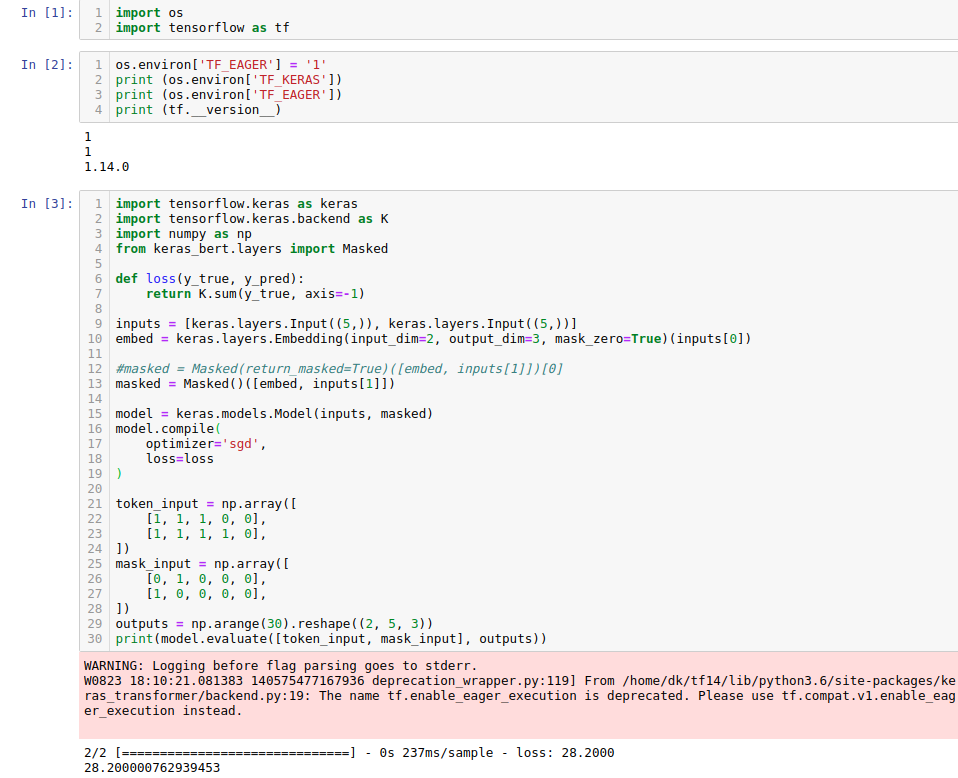958x778 pixels.
Task: Click print (os.environ['TF_EAGER']) line
Action: [x=229, y=95]
